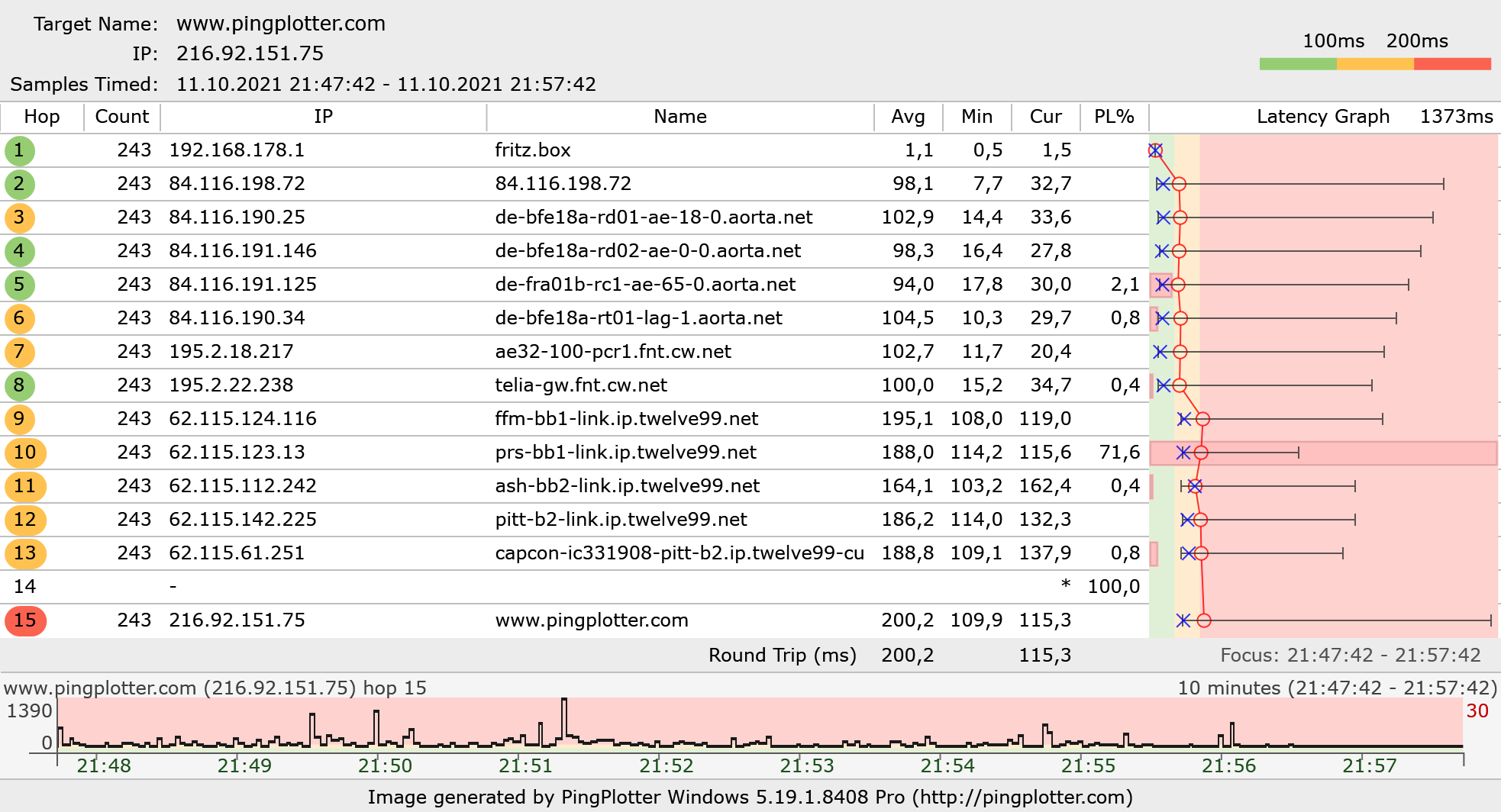This screenshot has width=1501, height=812.
Task: Click the green hop 1 circle
Action: [19, 150]
